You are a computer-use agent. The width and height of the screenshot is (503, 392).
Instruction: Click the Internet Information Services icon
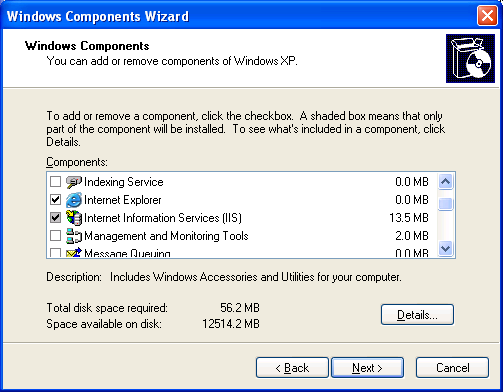click(74, 218)
